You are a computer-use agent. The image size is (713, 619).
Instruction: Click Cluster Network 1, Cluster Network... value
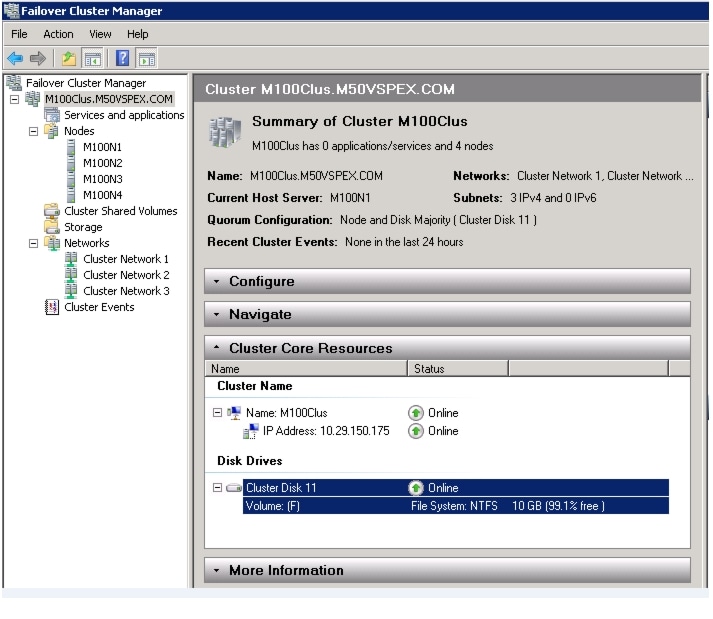pyautogui.click(x=605, y=176)
